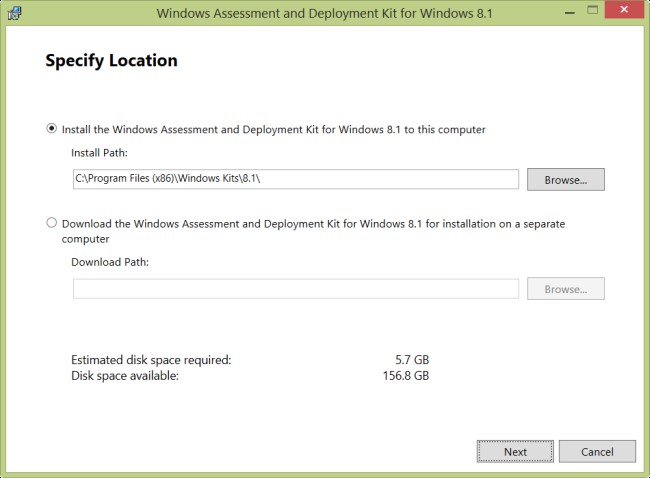Click the Disk space available label
Image resolution: width=650 pixels, height=478 pixels.
coord(125,376)
